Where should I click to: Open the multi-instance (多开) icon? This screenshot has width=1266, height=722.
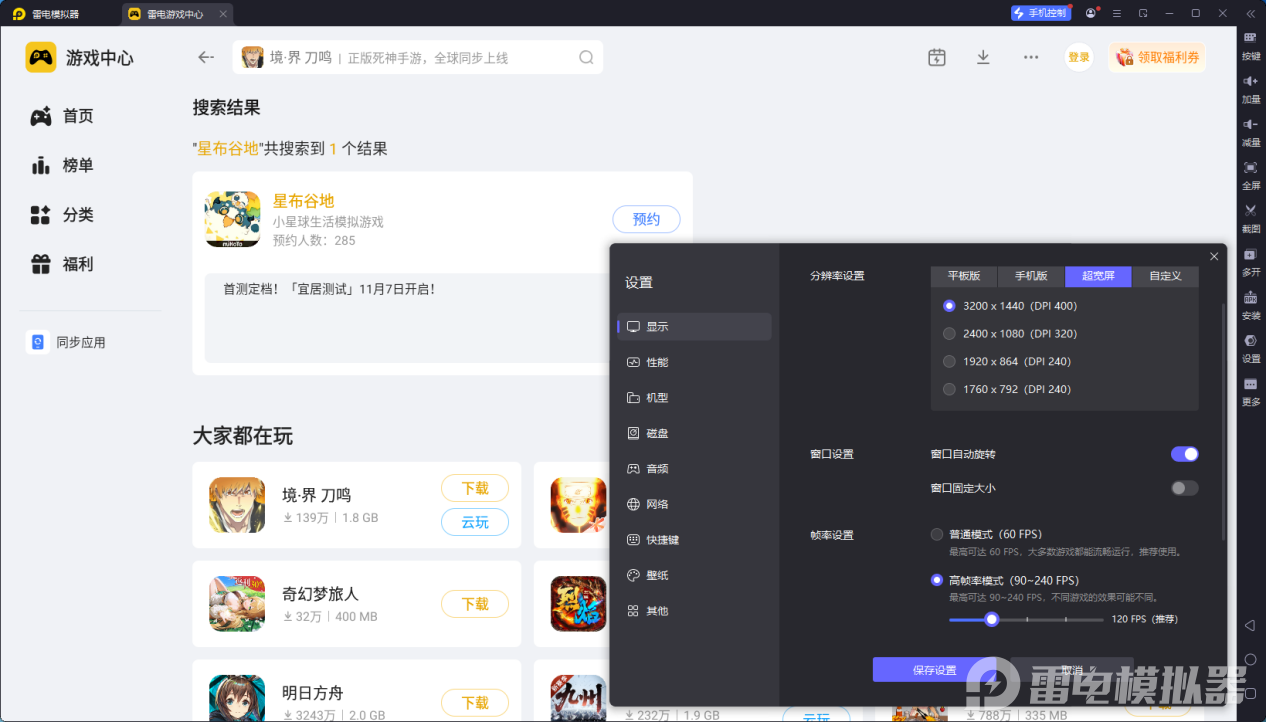(x=1250, y=255)
